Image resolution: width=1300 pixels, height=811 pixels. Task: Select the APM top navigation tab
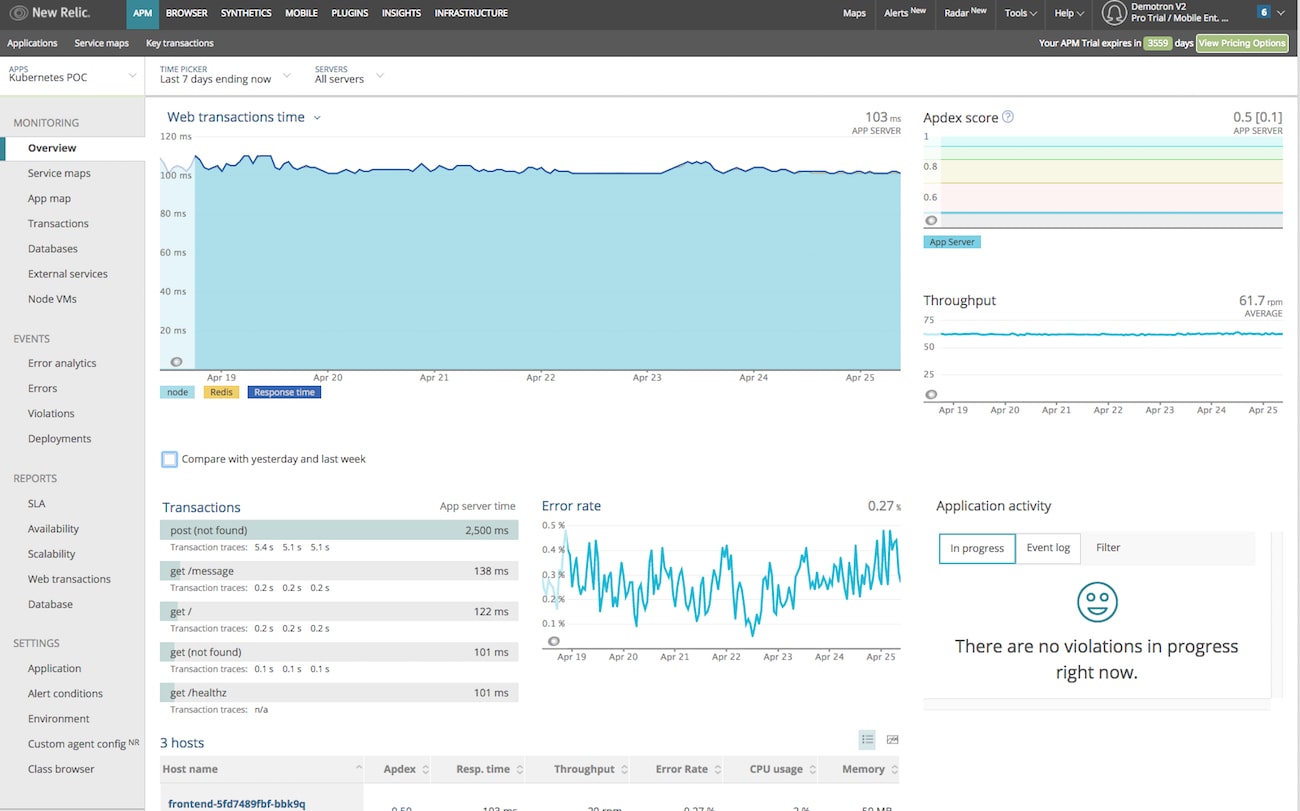[142, 14]
